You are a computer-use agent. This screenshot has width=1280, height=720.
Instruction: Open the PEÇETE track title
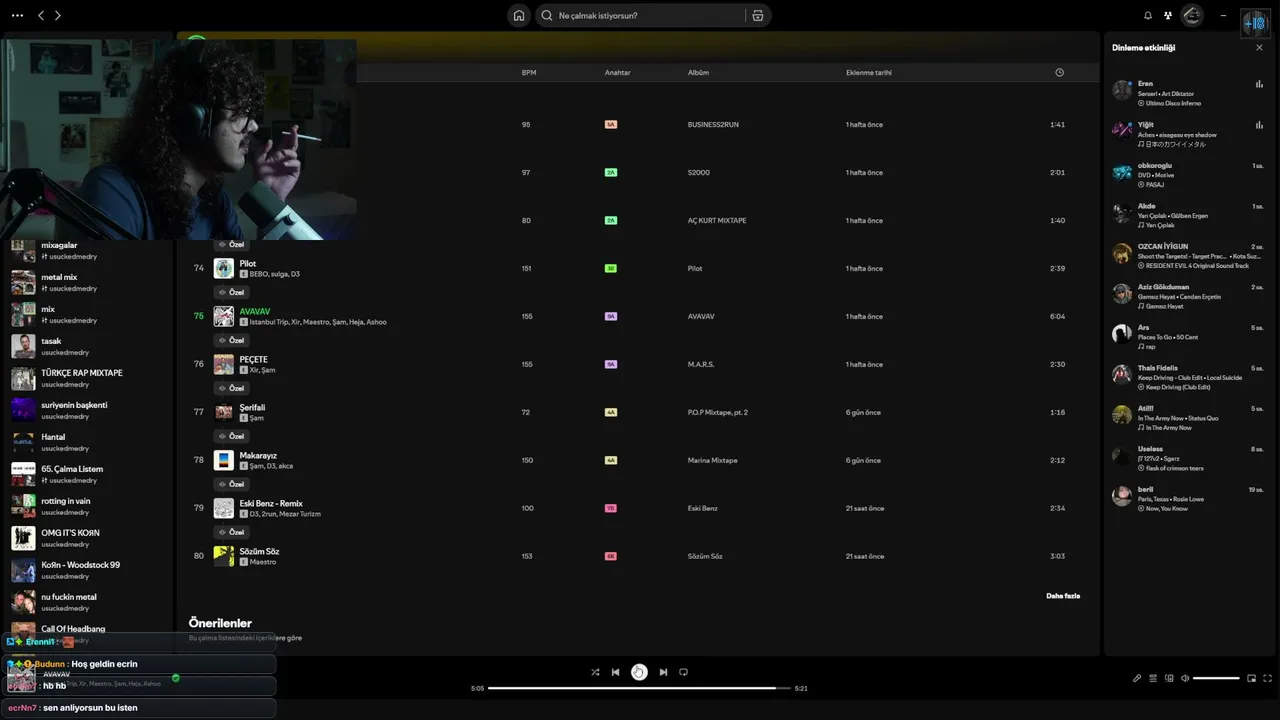(x=253, y=359)
